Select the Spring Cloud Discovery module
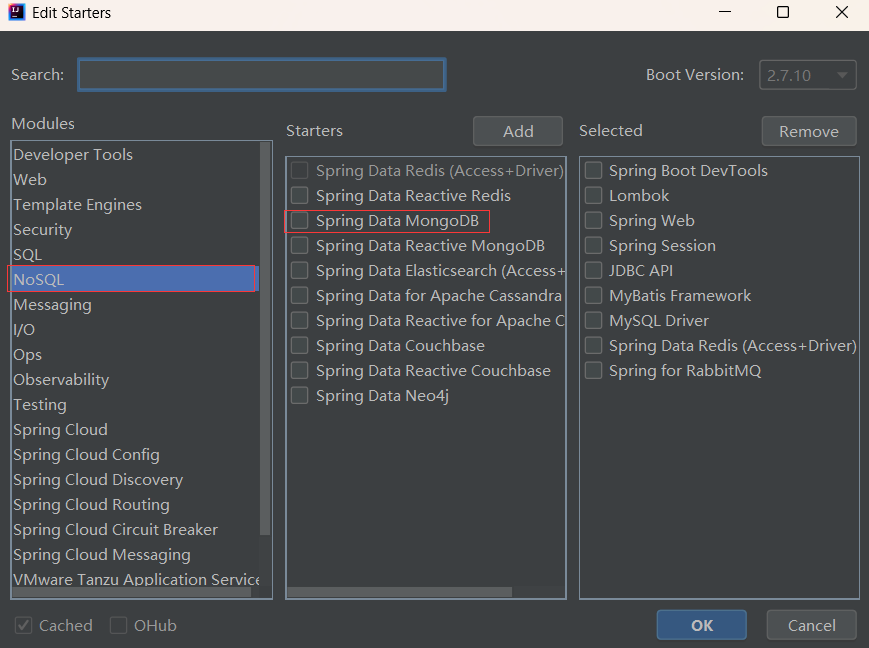Viewport: 869px width, 648px height. [98, 479]
